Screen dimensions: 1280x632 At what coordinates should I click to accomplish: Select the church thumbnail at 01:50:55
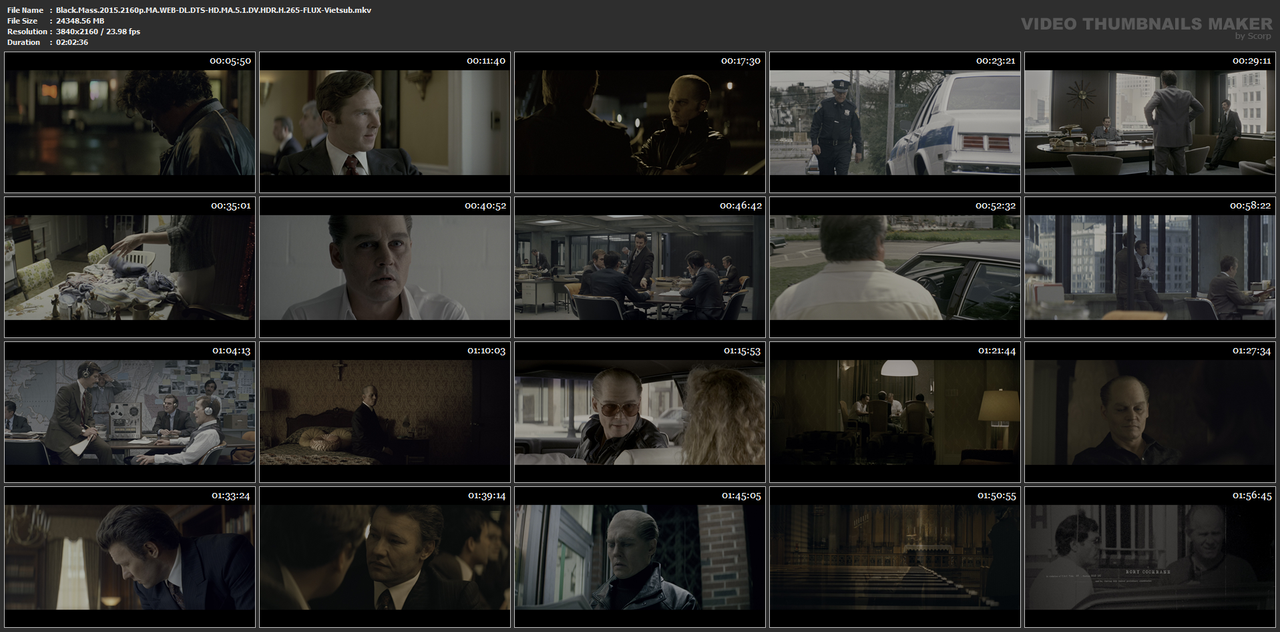tap(895, 556)
